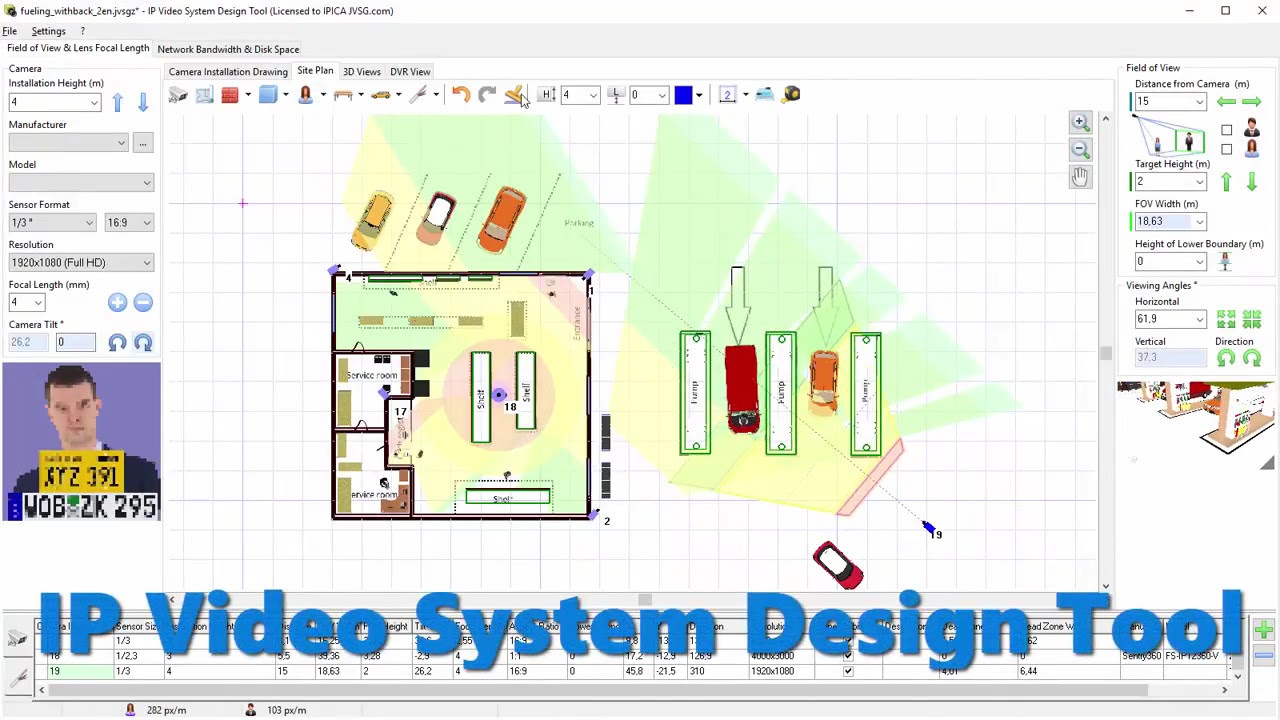
Task: Open the Focal Length dropdown
Action: (38, 302)
